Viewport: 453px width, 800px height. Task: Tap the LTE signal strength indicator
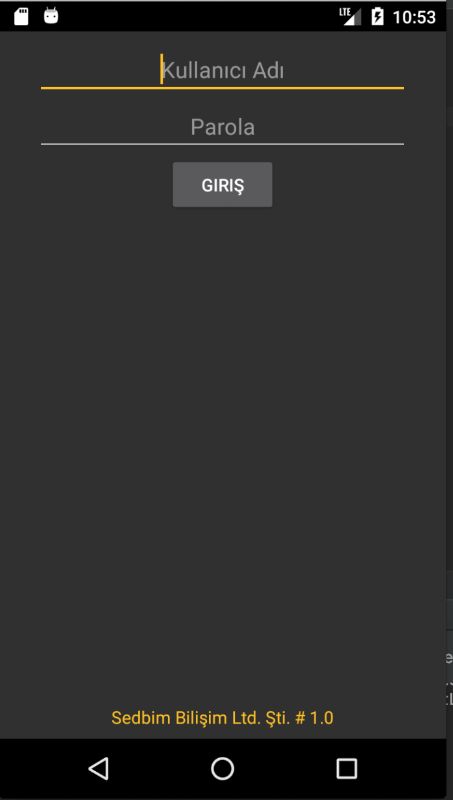(350, 16)
